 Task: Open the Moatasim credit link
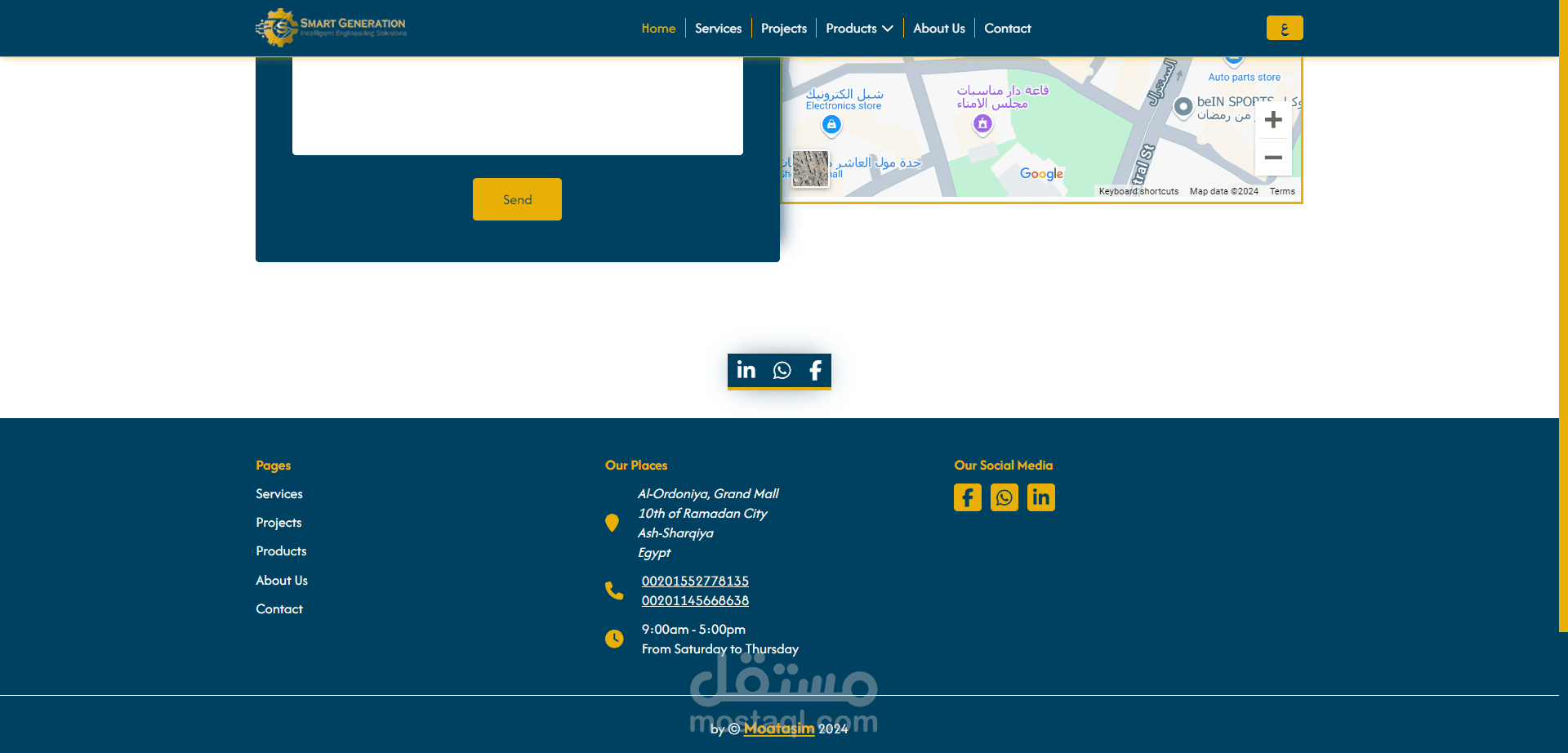[779, 728]
